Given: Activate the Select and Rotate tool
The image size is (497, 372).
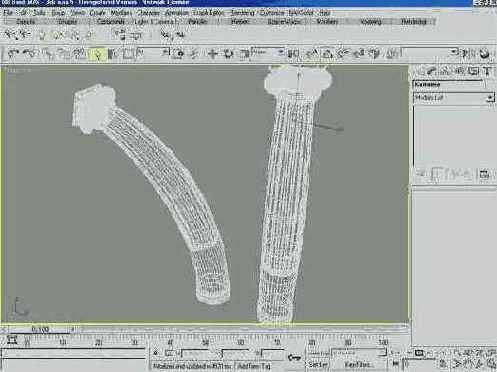Looking at the screenshot, I should point(228,54).
